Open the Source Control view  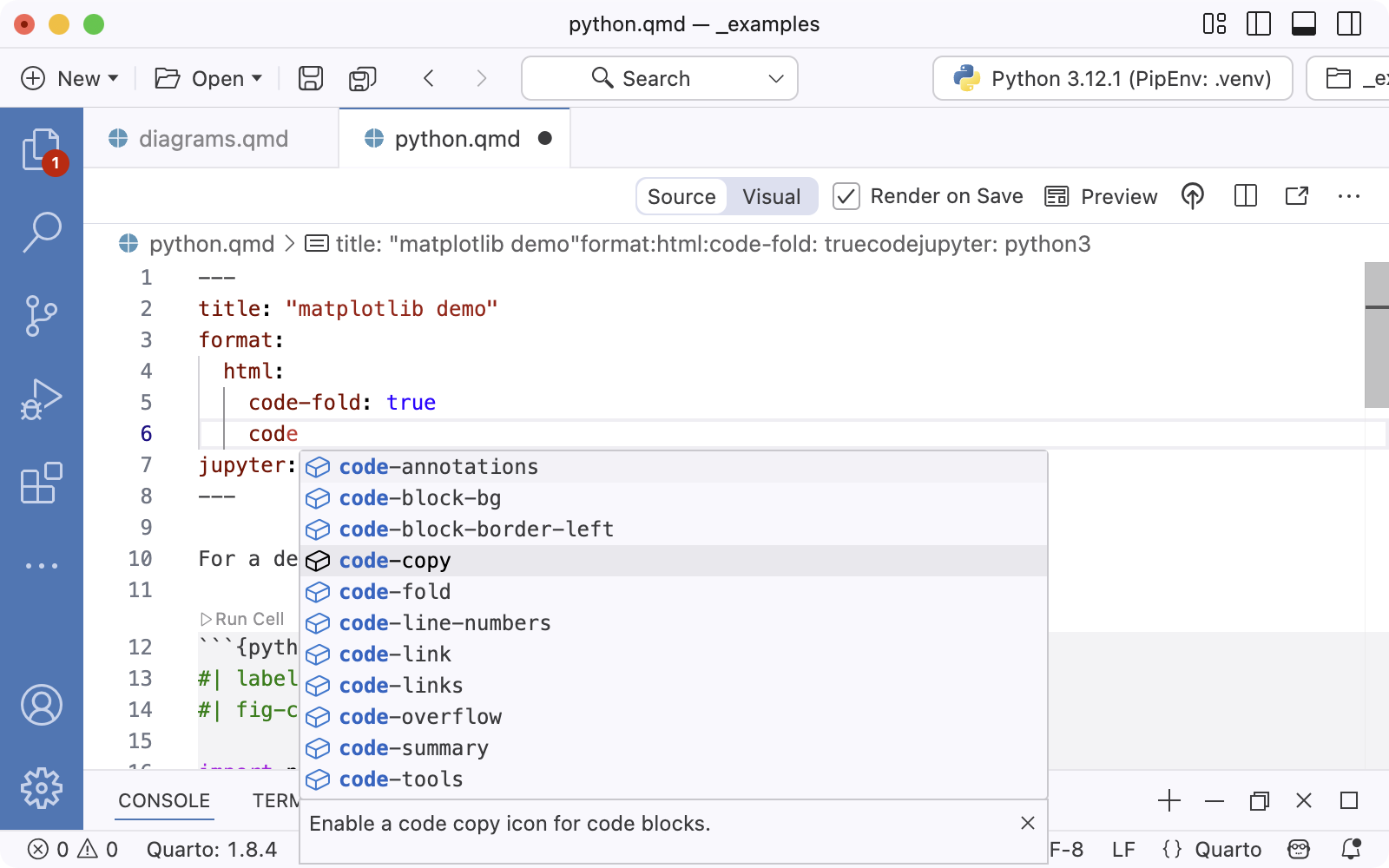point(43,314)
